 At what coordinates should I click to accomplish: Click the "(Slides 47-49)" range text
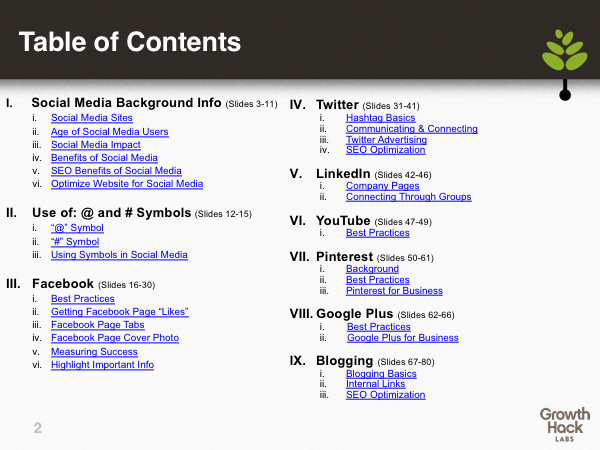pos(403,222)
